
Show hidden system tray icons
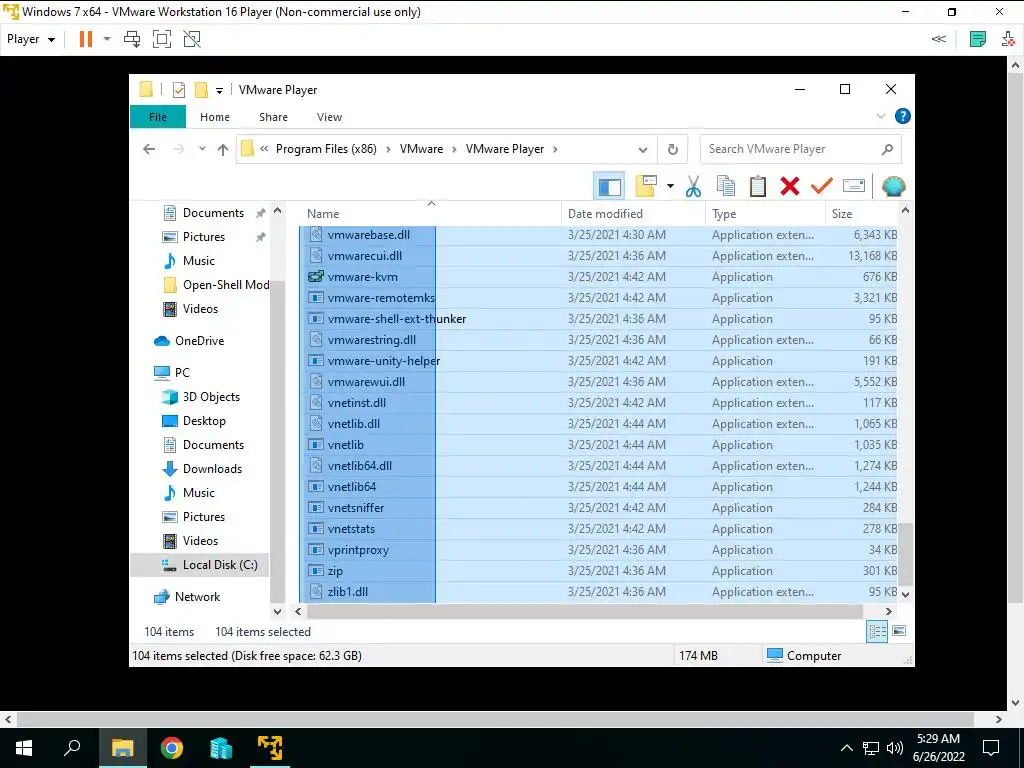pos(846,748)
